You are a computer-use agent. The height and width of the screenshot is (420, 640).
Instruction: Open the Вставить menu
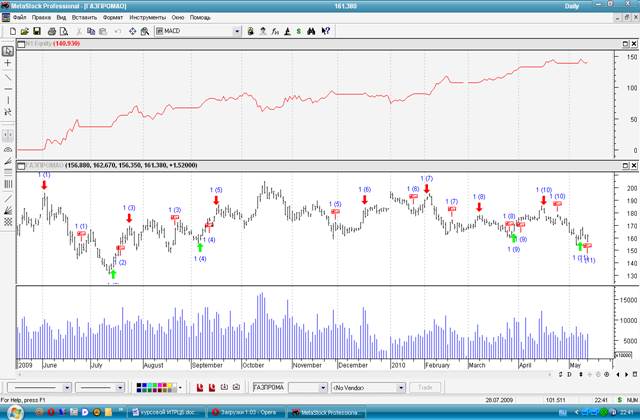point(84,18)
